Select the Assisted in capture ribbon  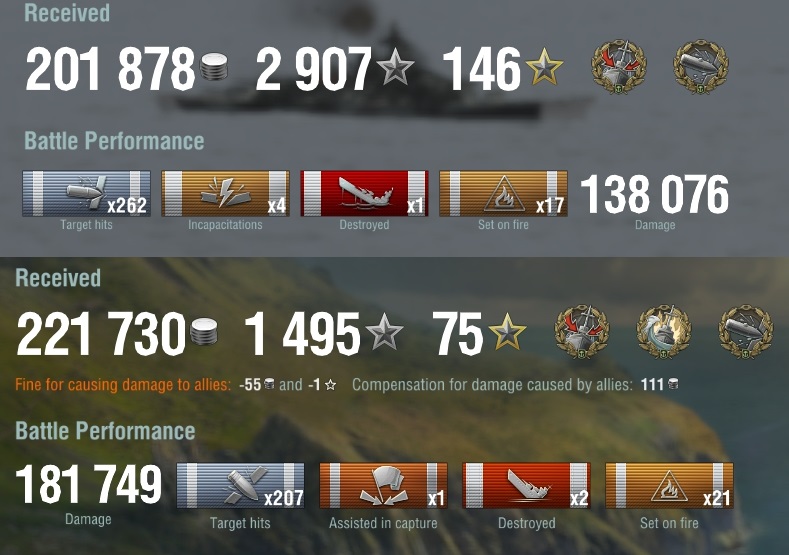(383, 486)
